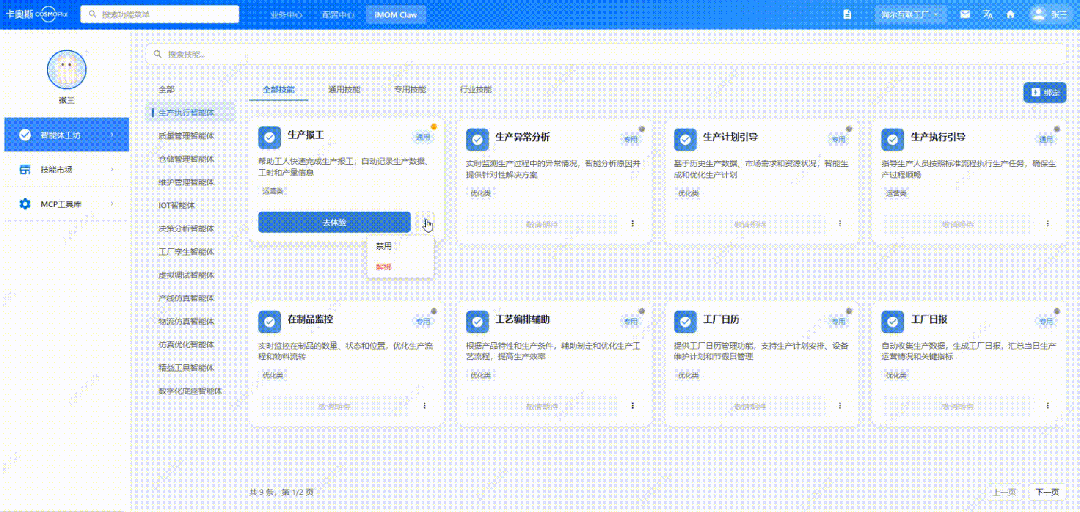Click the user avatar icon in header
Viewport: 1080px width, 512px height.
1037,14
